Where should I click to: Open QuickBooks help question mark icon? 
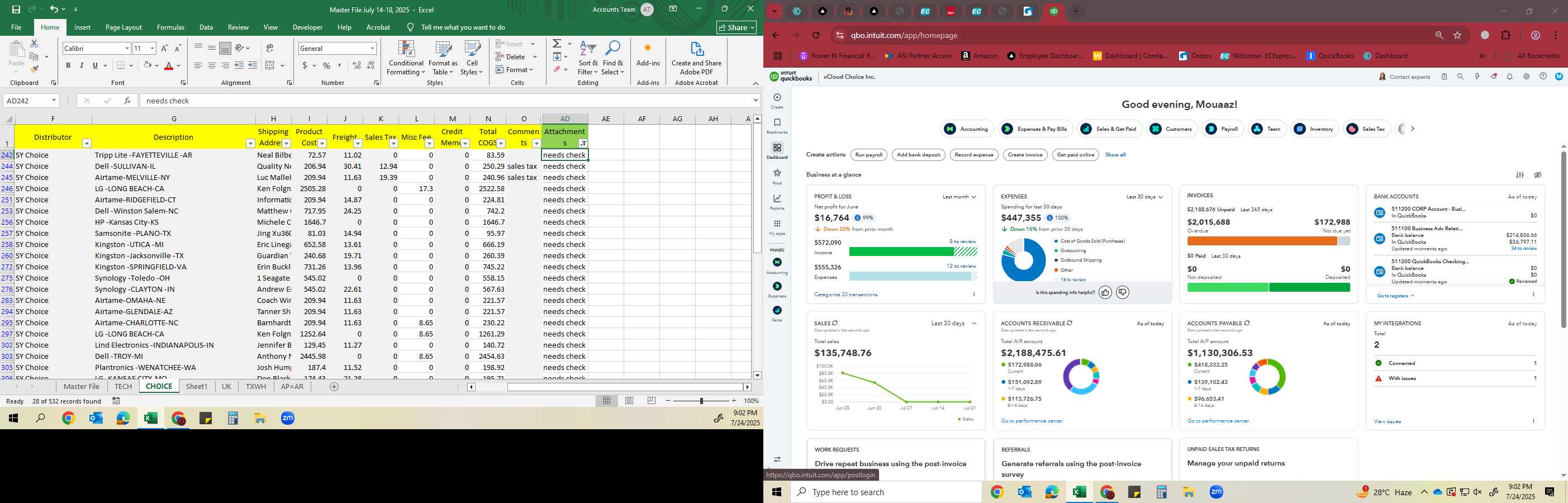[x=1542, y=77]
